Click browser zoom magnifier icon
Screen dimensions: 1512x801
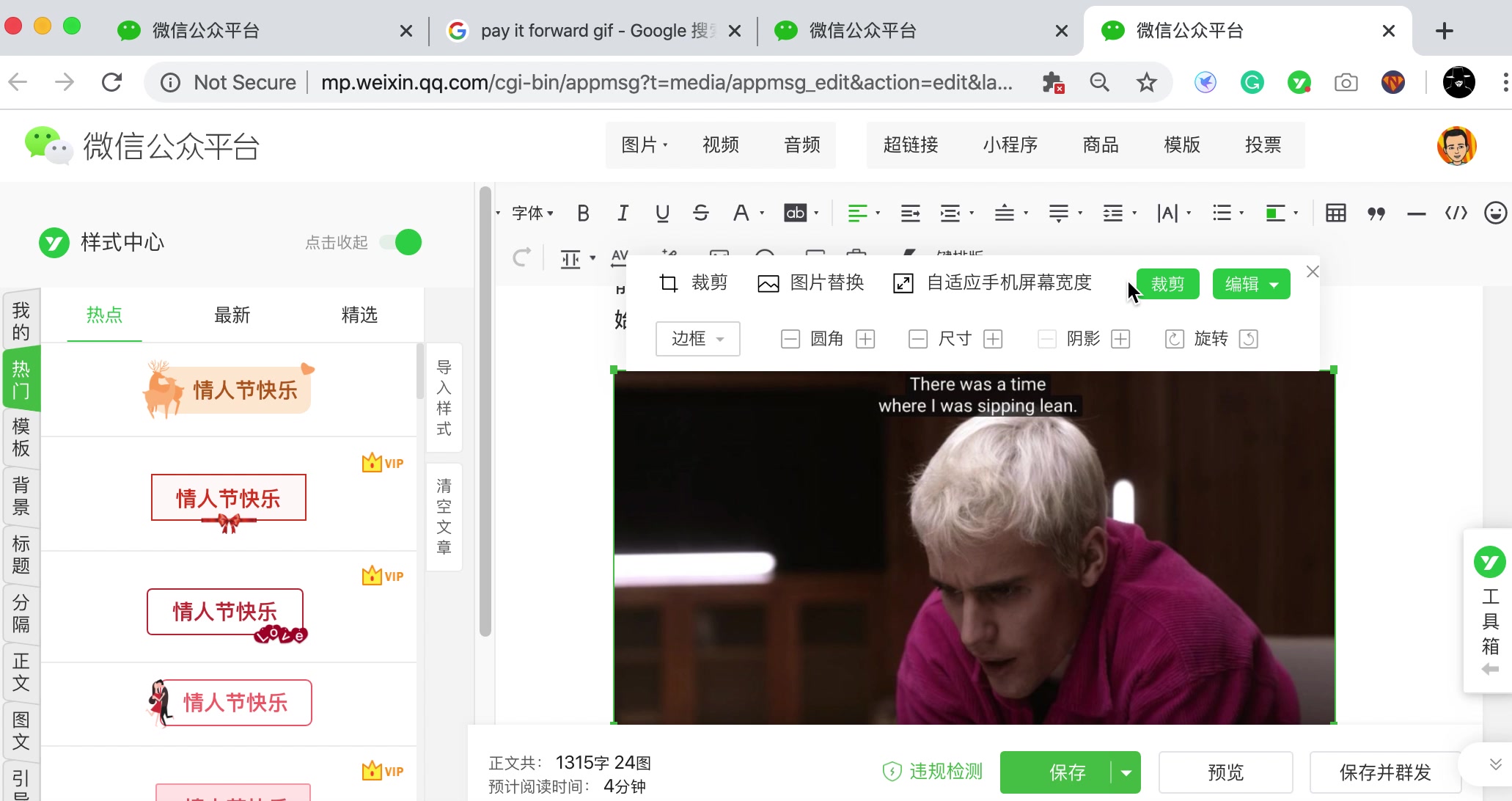(1099, 82)
